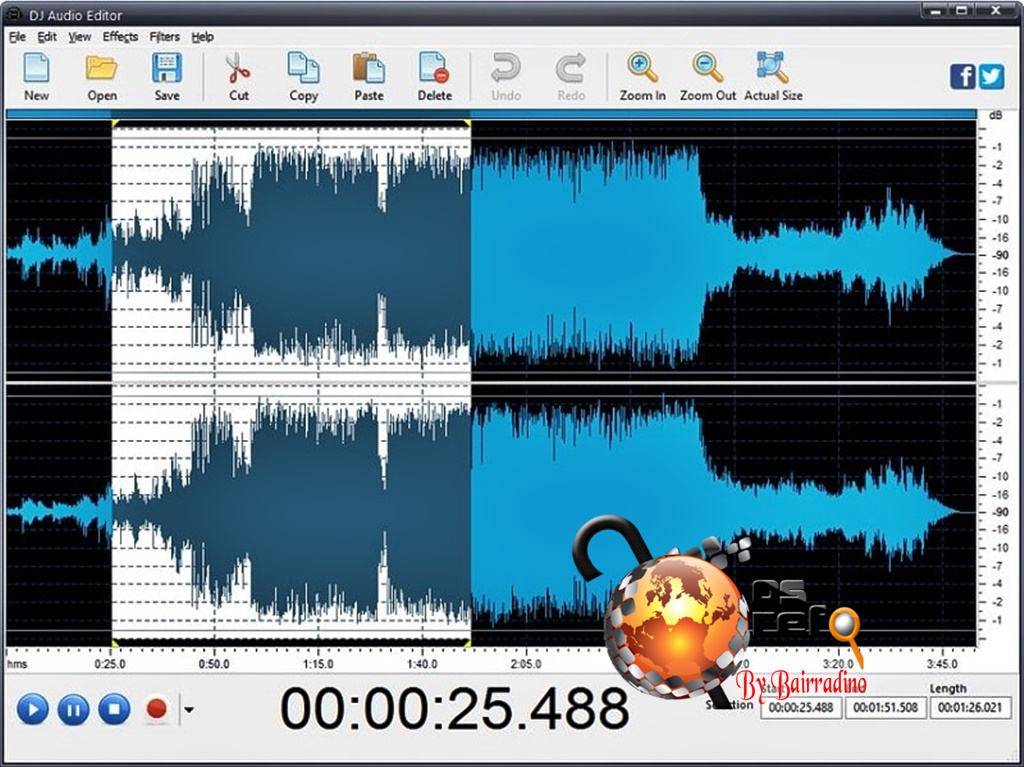
Task: Open the View menu
Action: point(80,37)
